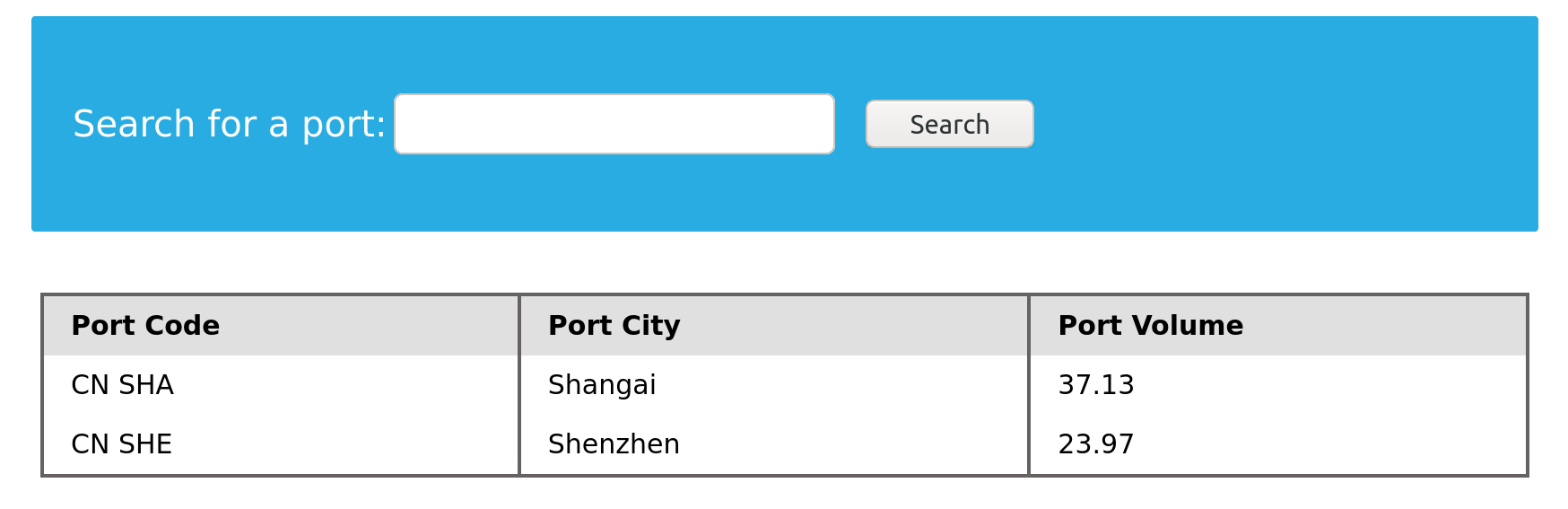Select the Port Code column header
Viewport: 1568px width, 509px height.
(281, 325)
